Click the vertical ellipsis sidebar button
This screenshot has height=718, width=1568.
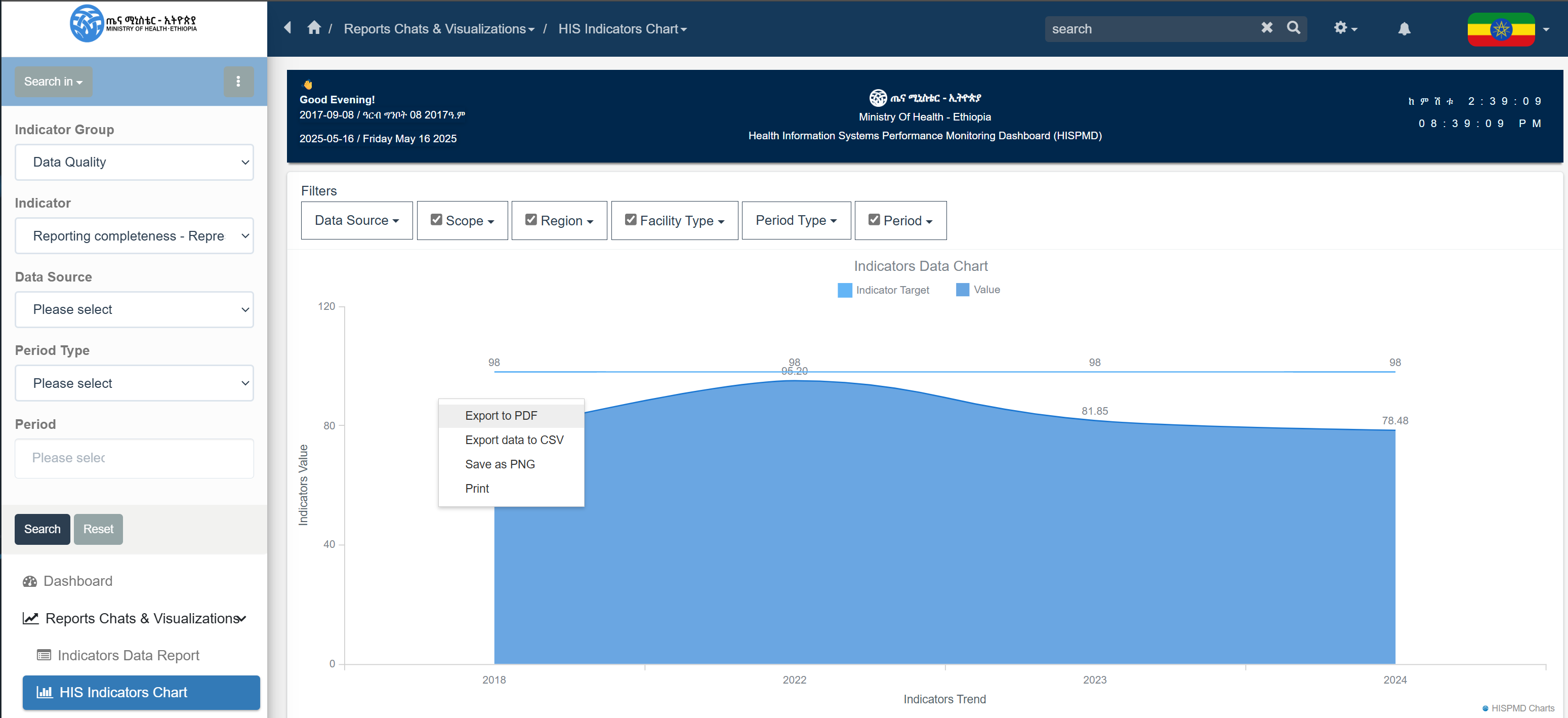[x=238, y=81]
